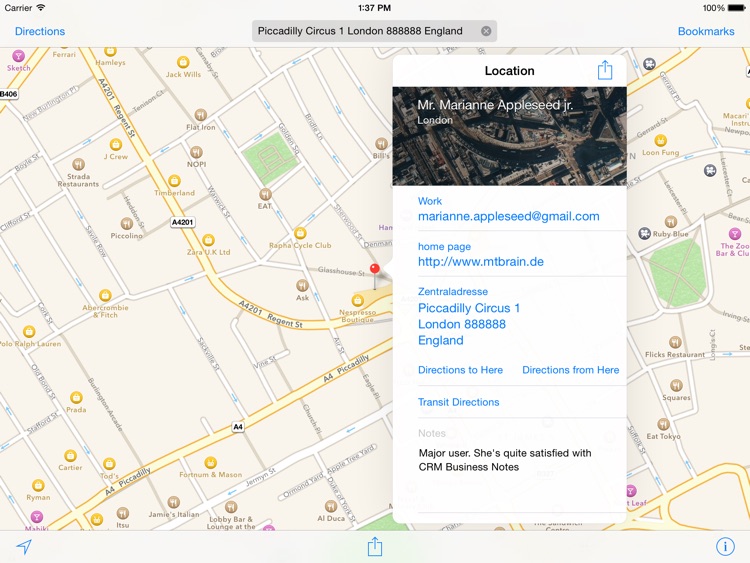Tap the Squares restaurant icon
Screen dimensions: 750x563
(x=676, y=385)
